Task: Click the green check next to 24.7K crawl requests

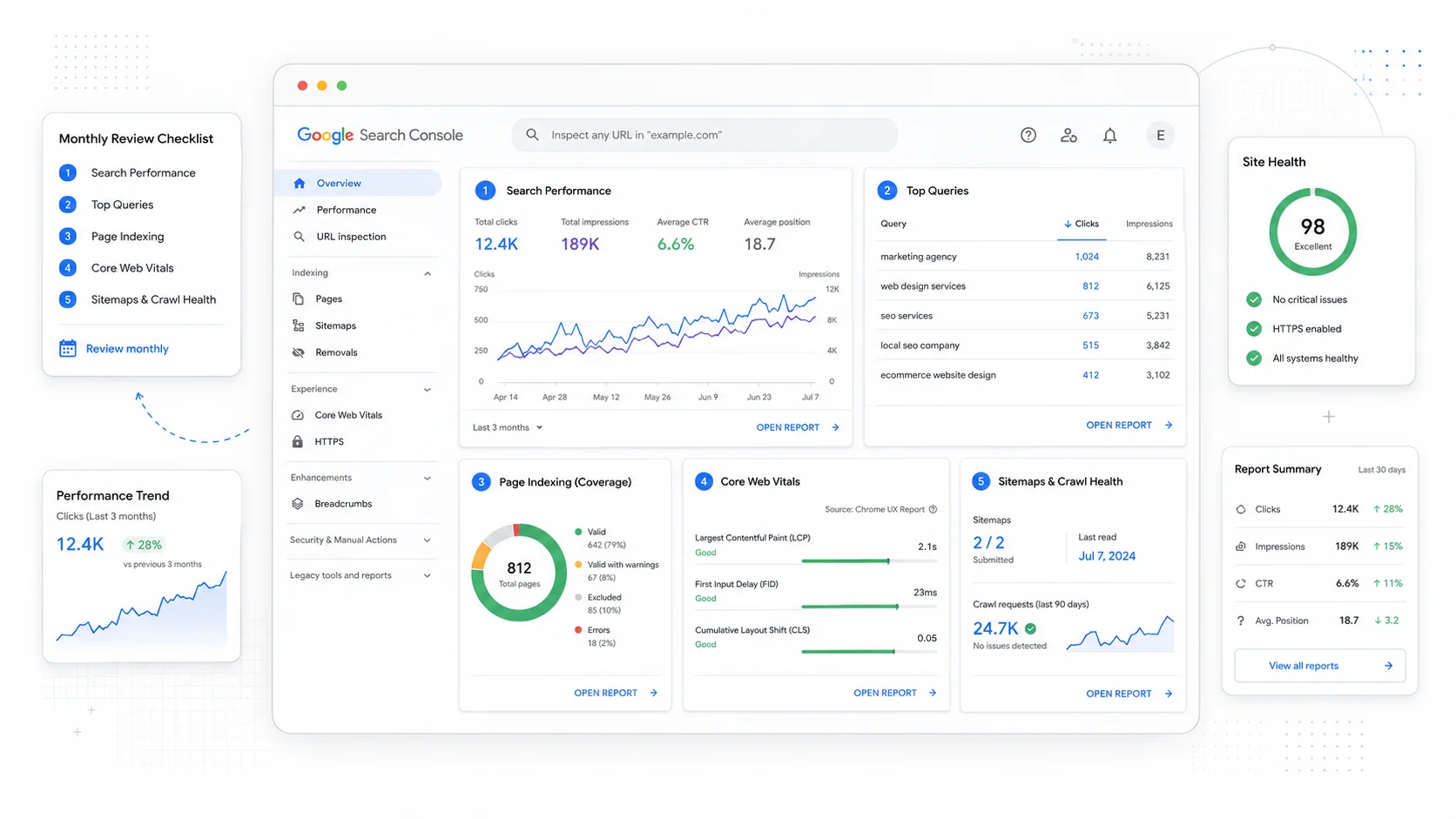Action: (1030, 628)
